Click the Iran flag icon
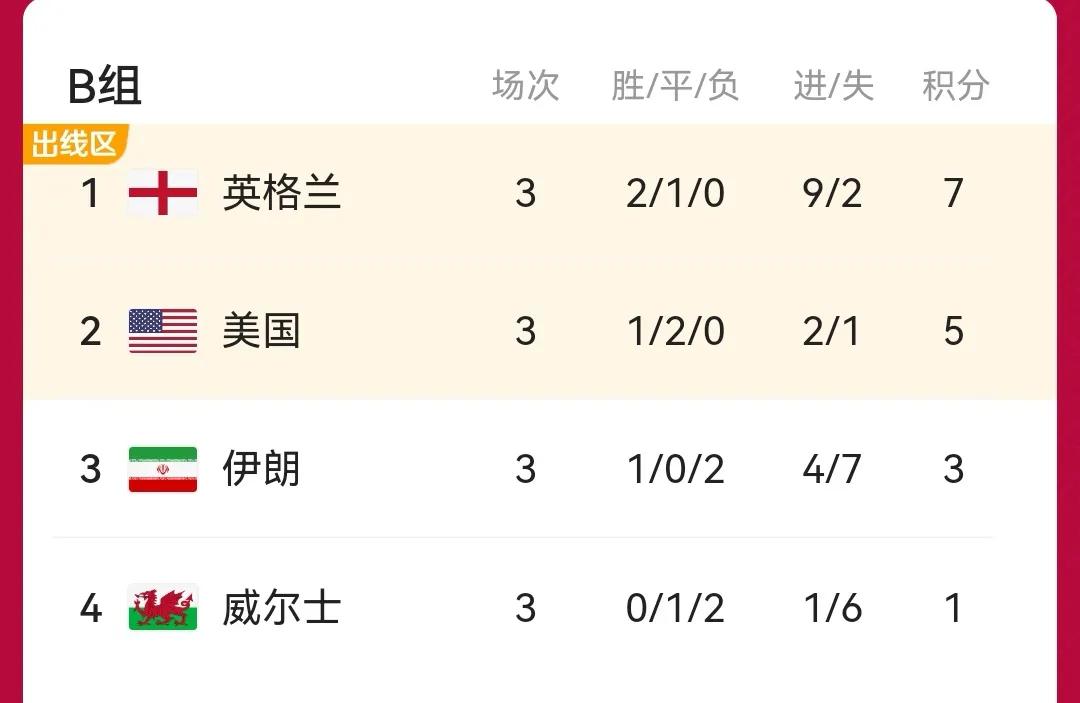The height and width of the screenshot is (703, 1080). (163, 469)
